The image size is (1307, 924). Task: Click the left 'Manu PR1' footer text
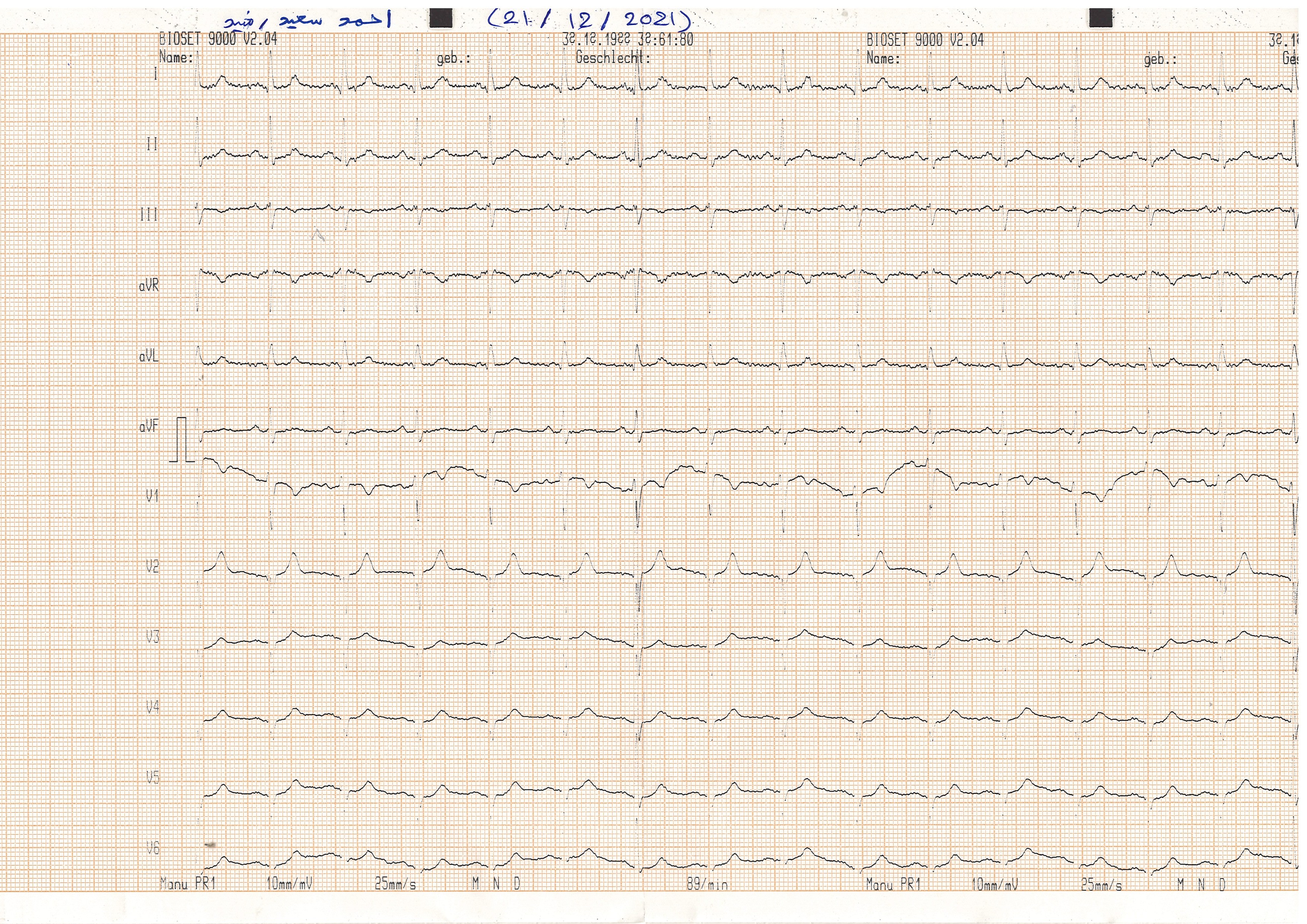point(188,884)
